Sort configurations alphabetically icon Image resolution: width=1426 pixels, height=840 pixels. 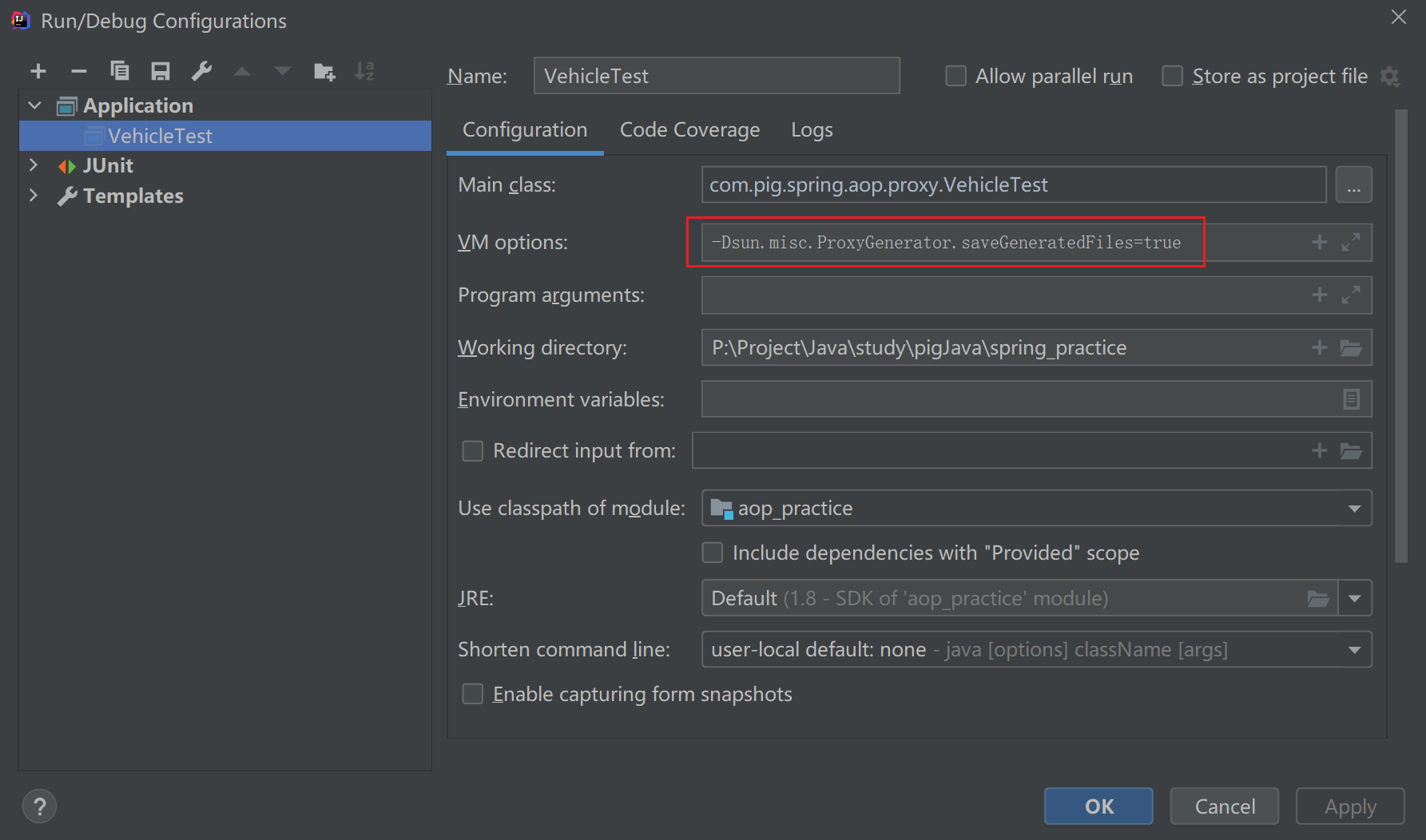[364, 72]
